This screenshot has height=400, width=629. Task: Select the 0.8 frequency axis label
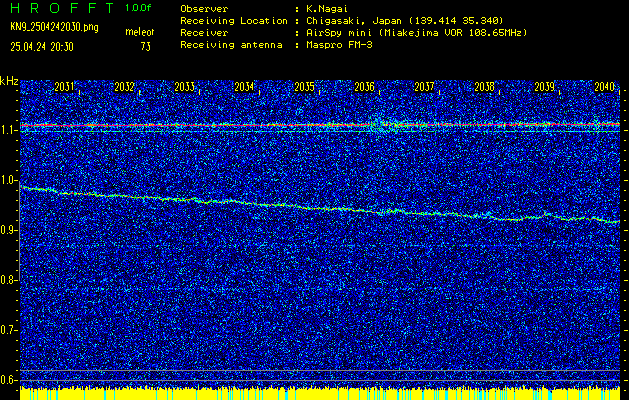[x=8, y=280]
